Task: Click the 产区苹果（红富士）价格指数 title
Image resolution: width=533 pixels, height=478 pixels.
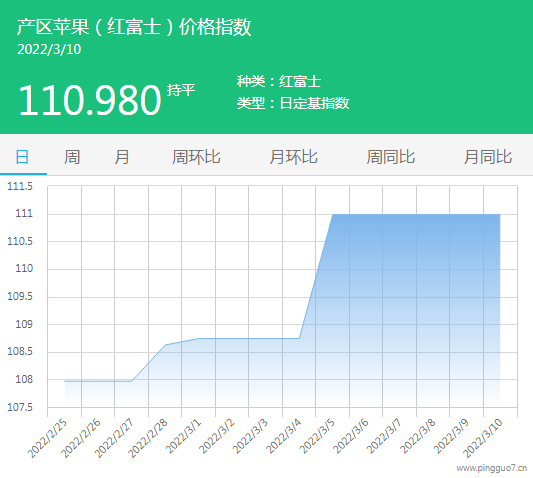Action: pyautogui.click(x=134, y=27)
